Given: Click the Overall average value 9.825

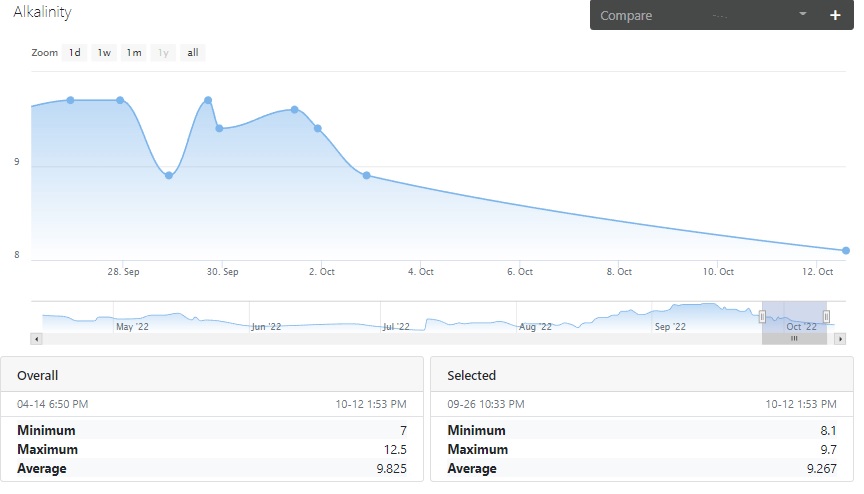Looking at the screenshot, I should point(391,469).
